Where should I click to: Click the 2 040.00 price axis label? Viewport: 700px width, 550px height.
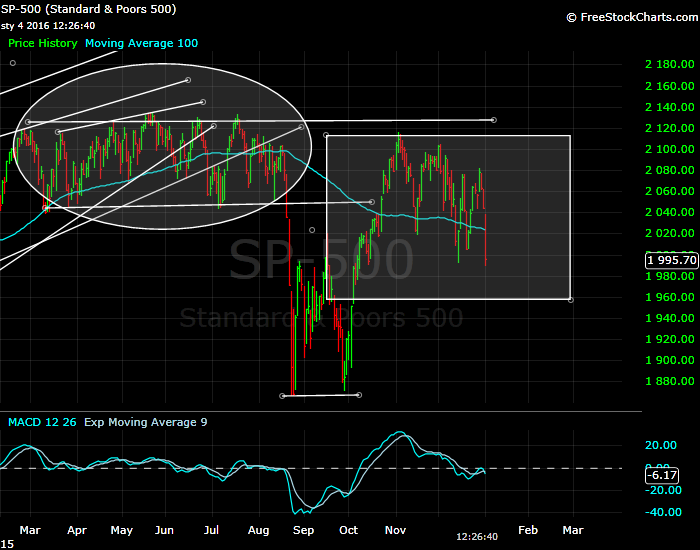pyautogui.click(x=670, y=212)
